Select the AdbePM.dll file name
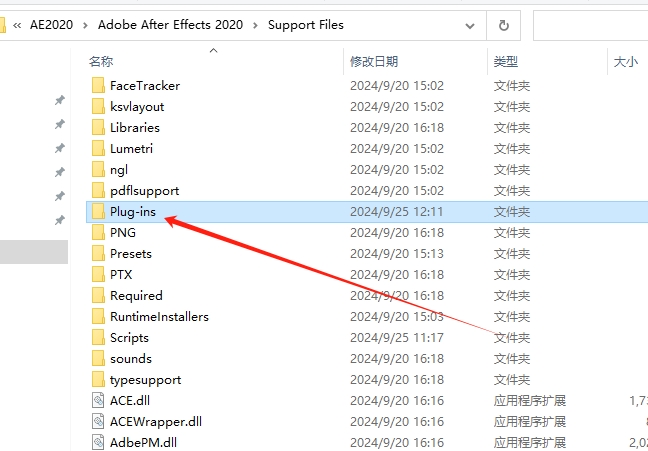 [x=143, y=443]
